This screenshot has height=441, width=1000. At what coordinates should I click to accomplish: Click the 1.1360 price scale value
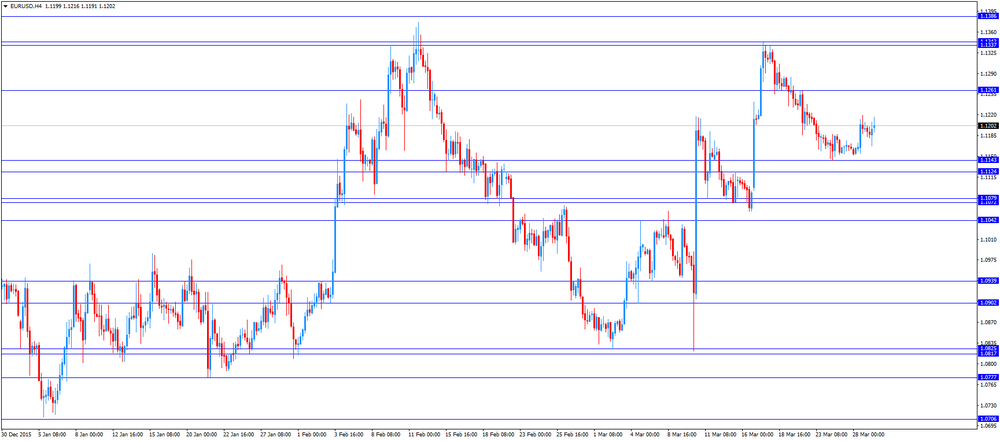(990, 32)
